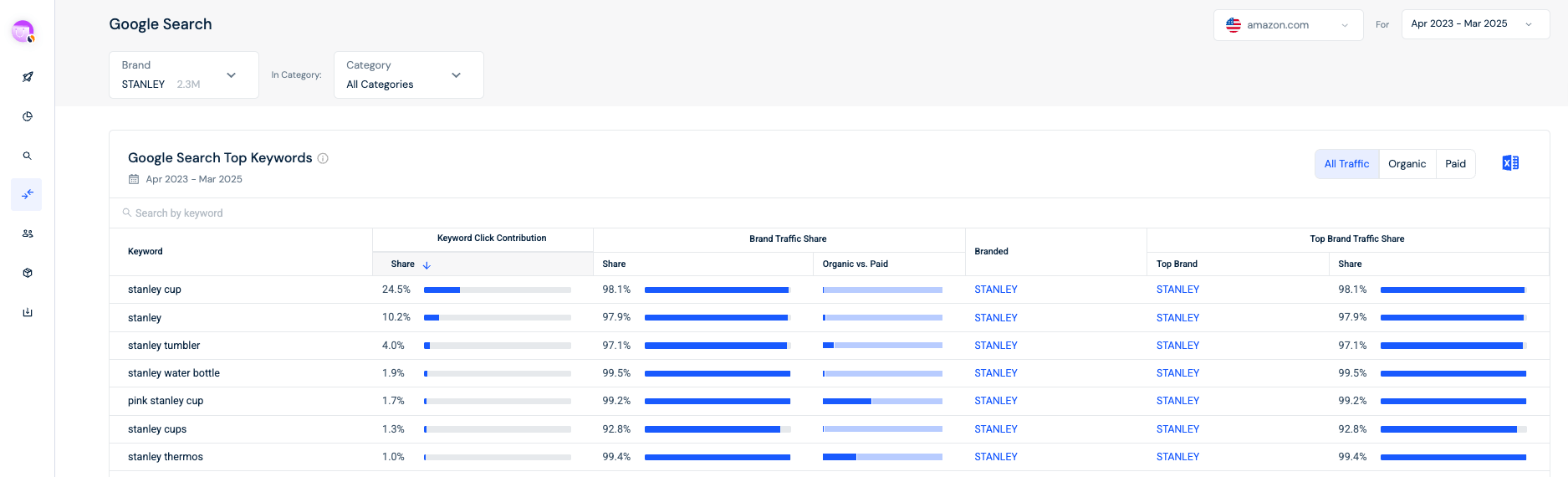The height and width of the screenshot is (477, 1568).
Task: Filter traffic to Organic only
Action: [x=1407, y=164]
